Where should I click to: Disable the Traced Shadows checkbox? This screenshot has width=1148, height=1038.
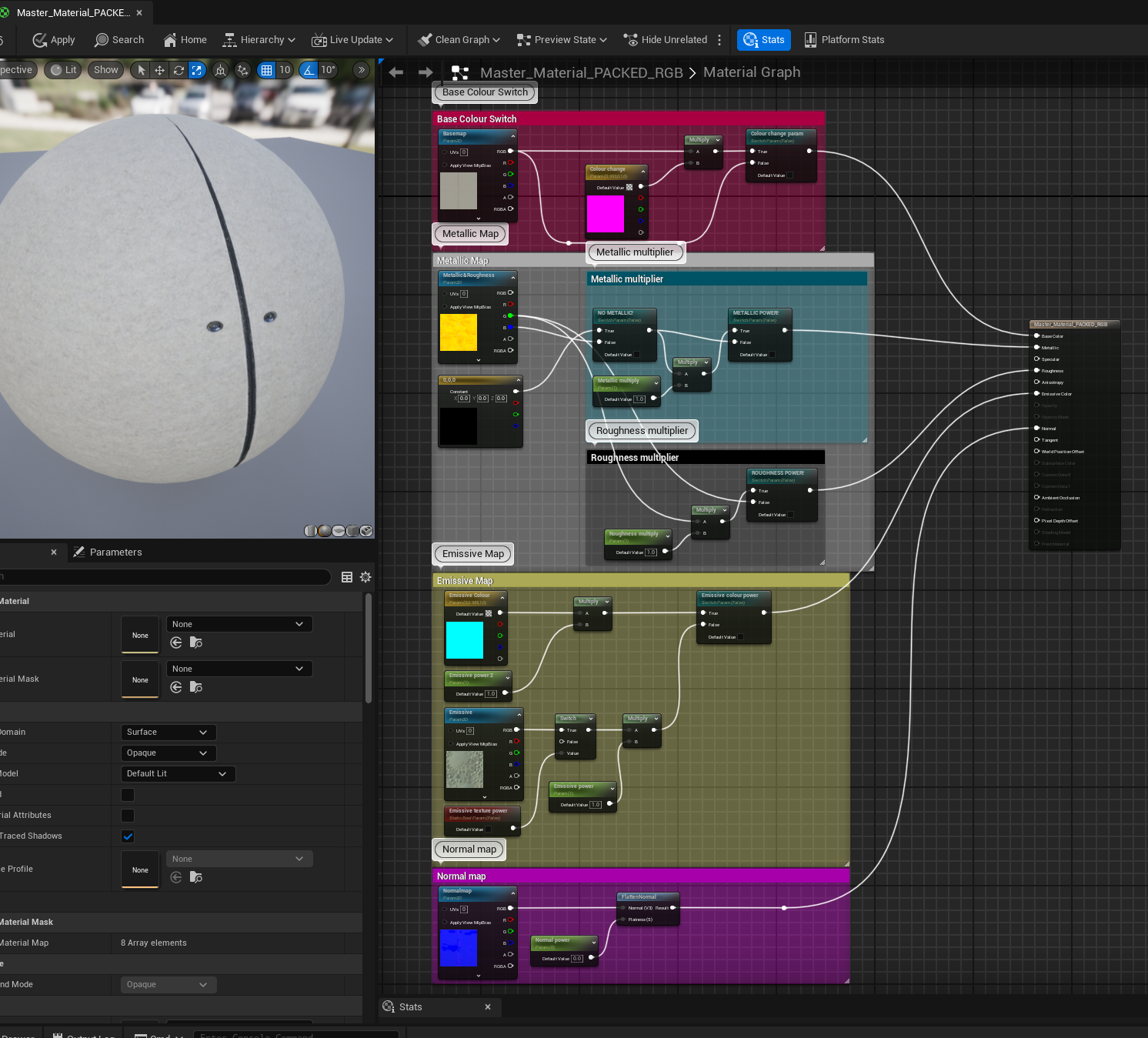click(x=128, y=836)
